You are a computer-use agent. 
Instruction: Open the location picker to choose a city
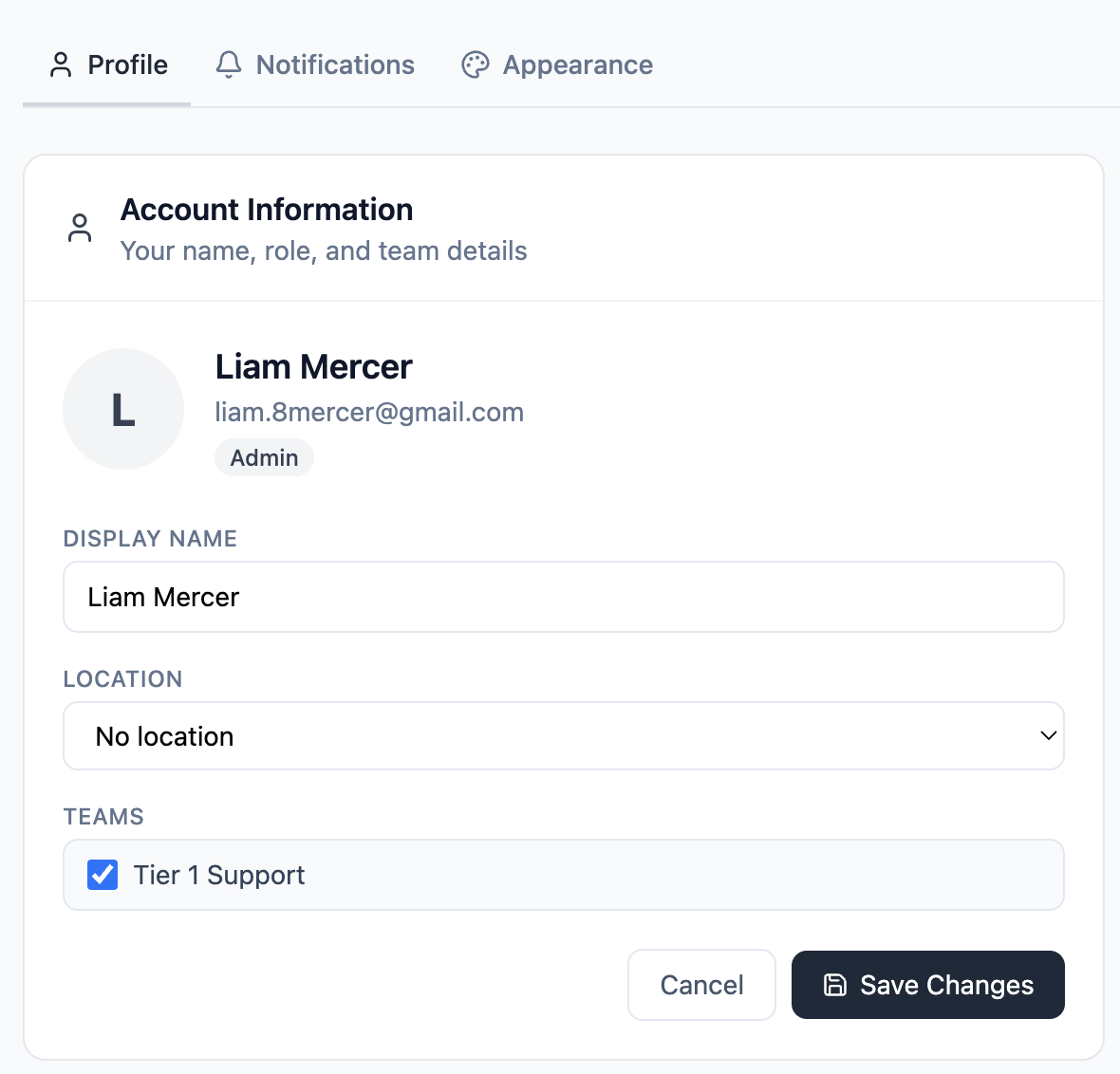[563, 735]
